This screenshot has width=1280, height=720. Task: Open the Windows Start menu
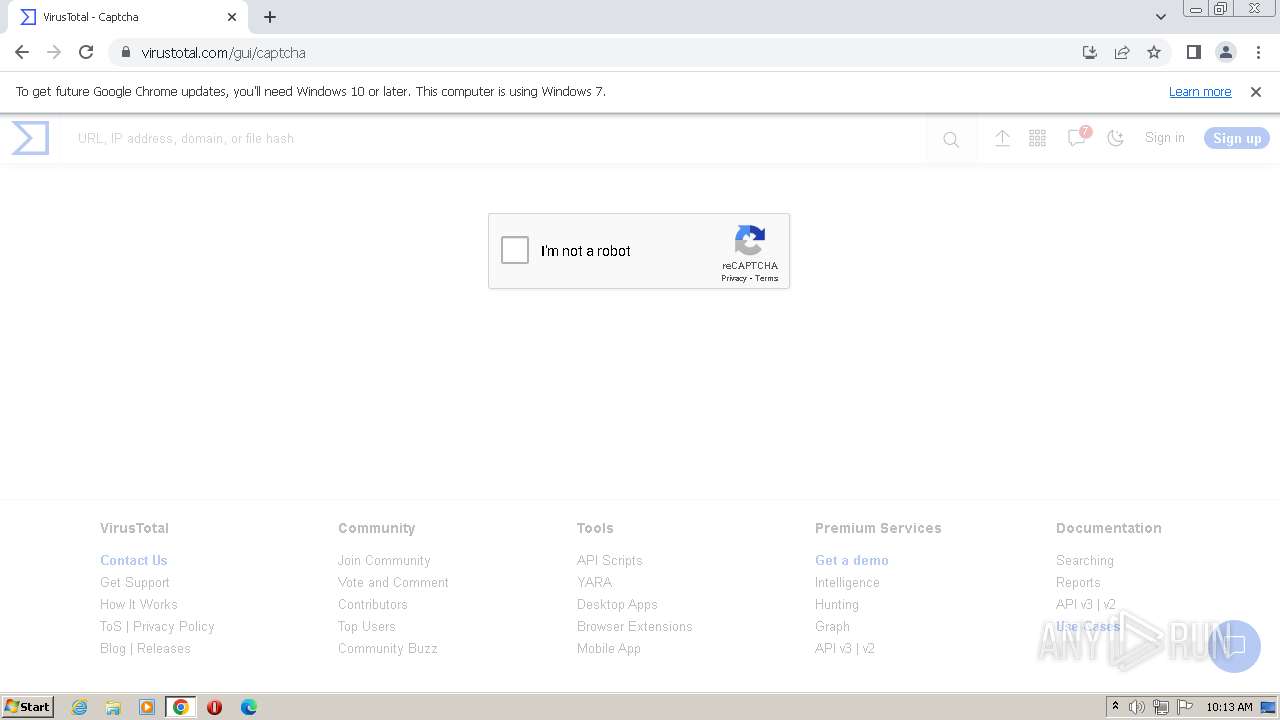tap(28, 706)
